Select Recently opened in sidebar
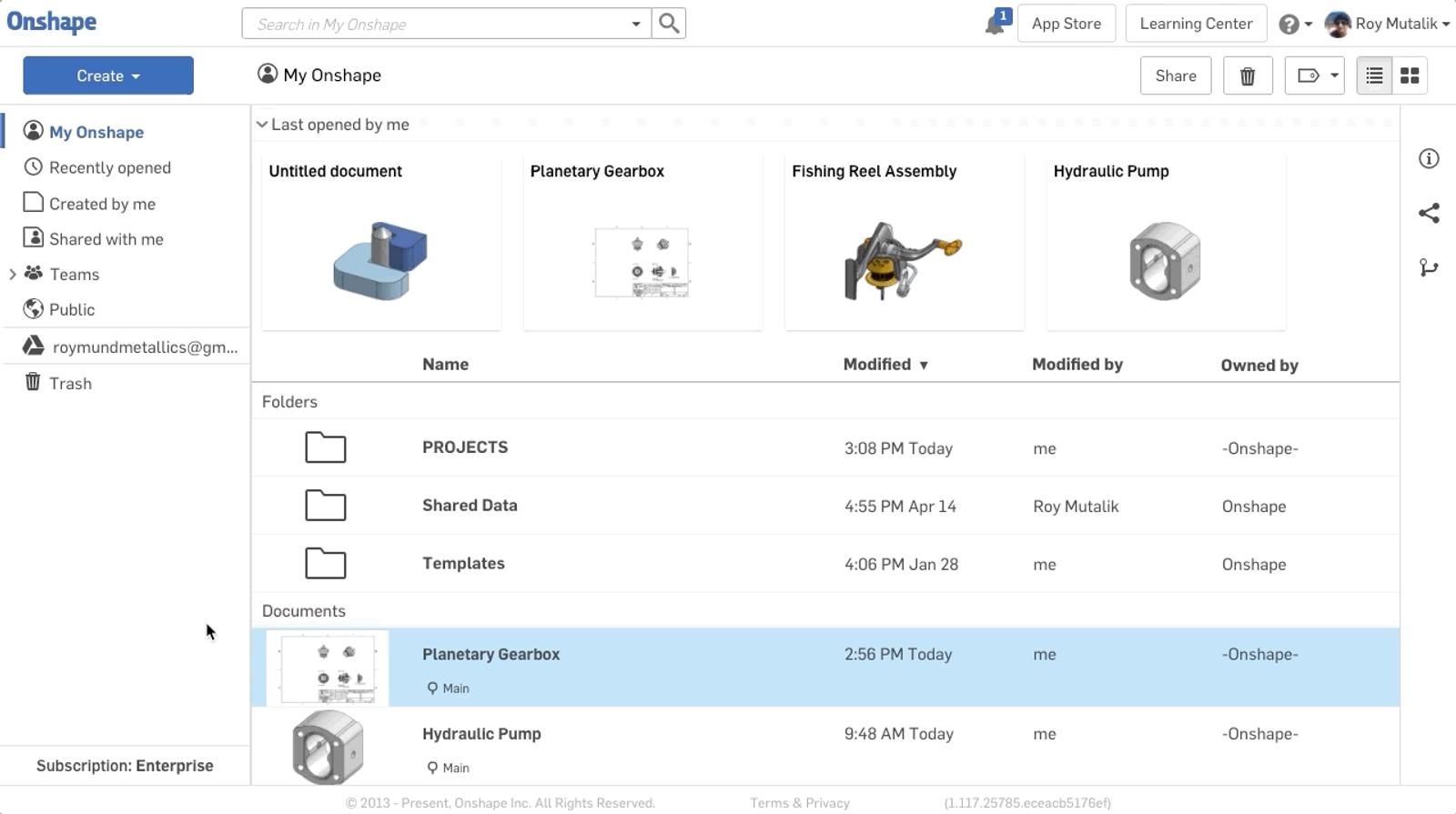Image resolution: width=1456 pixels, height=814 pixels. point(109,168)
